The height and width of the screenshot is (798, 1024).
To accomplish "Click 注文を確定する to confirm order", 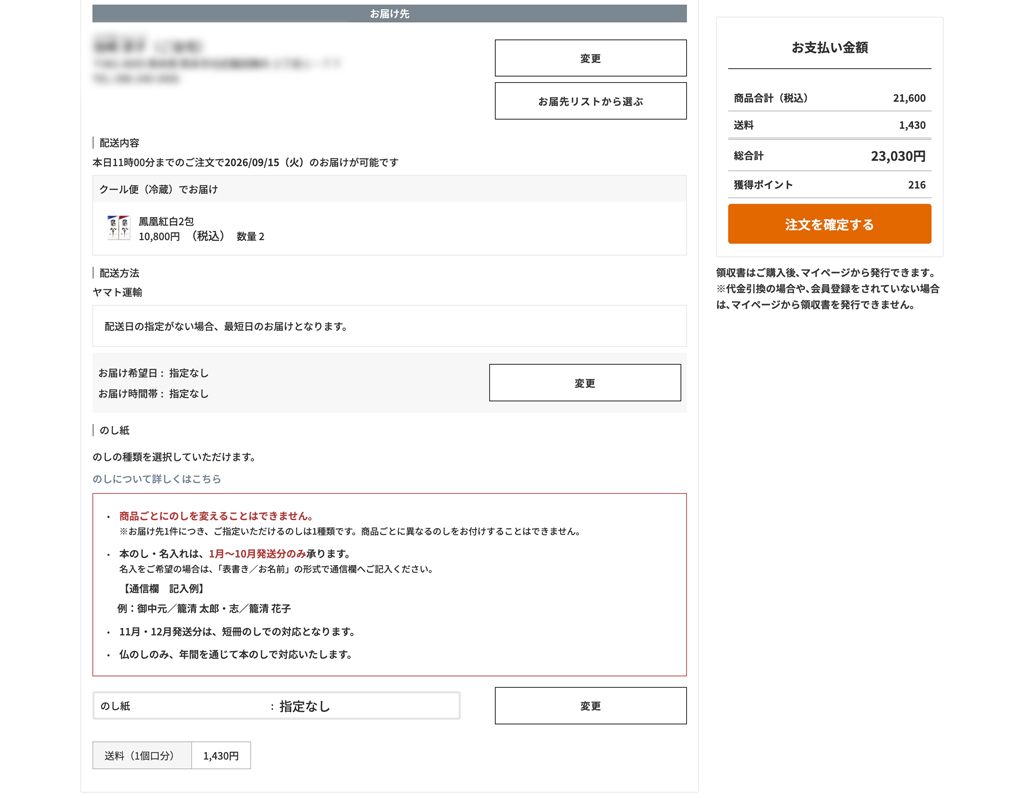I will click(x=829, y=224).
